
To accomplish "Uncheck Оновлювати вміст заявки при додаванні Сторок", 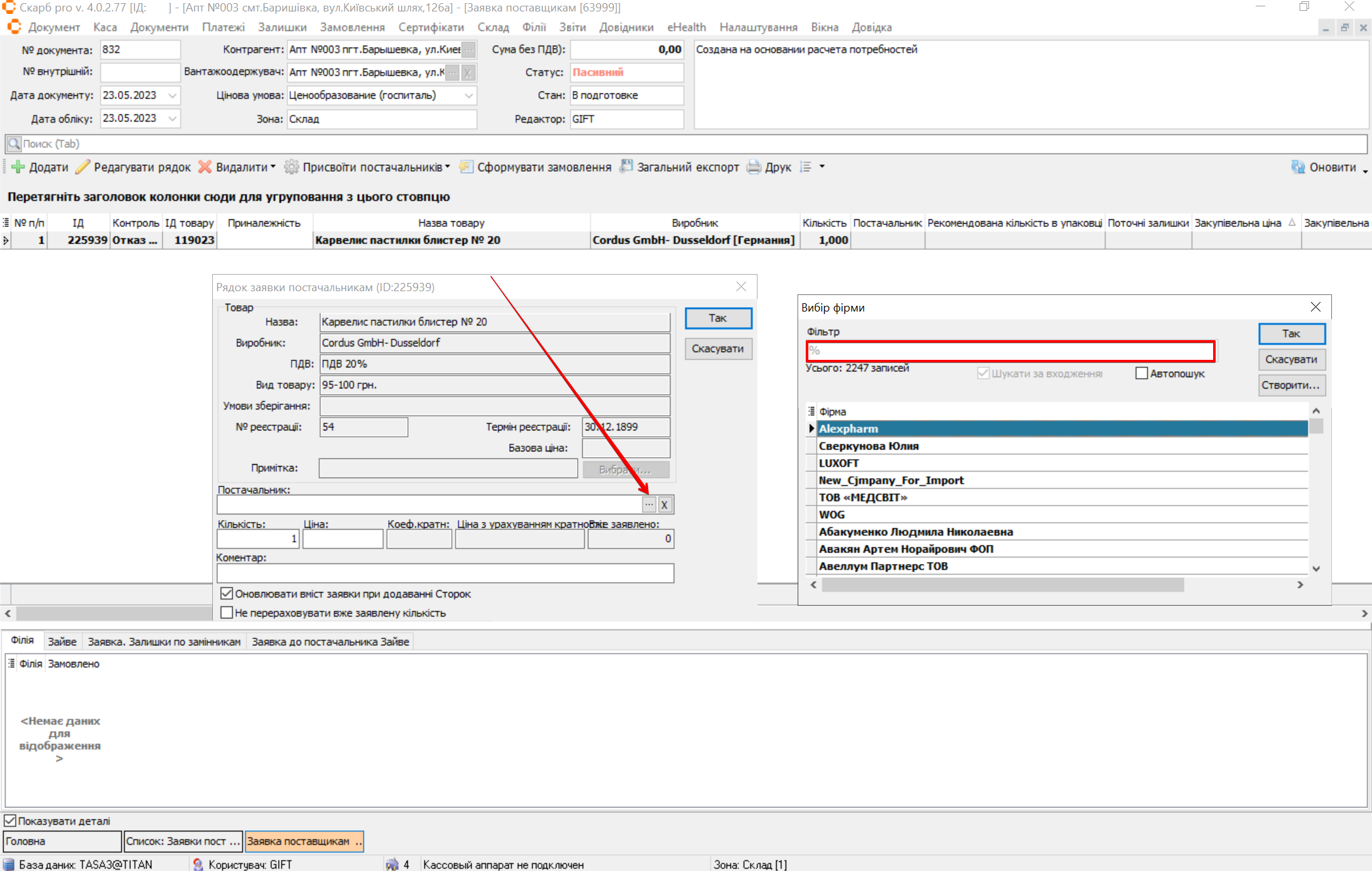I will pos(226,593).
